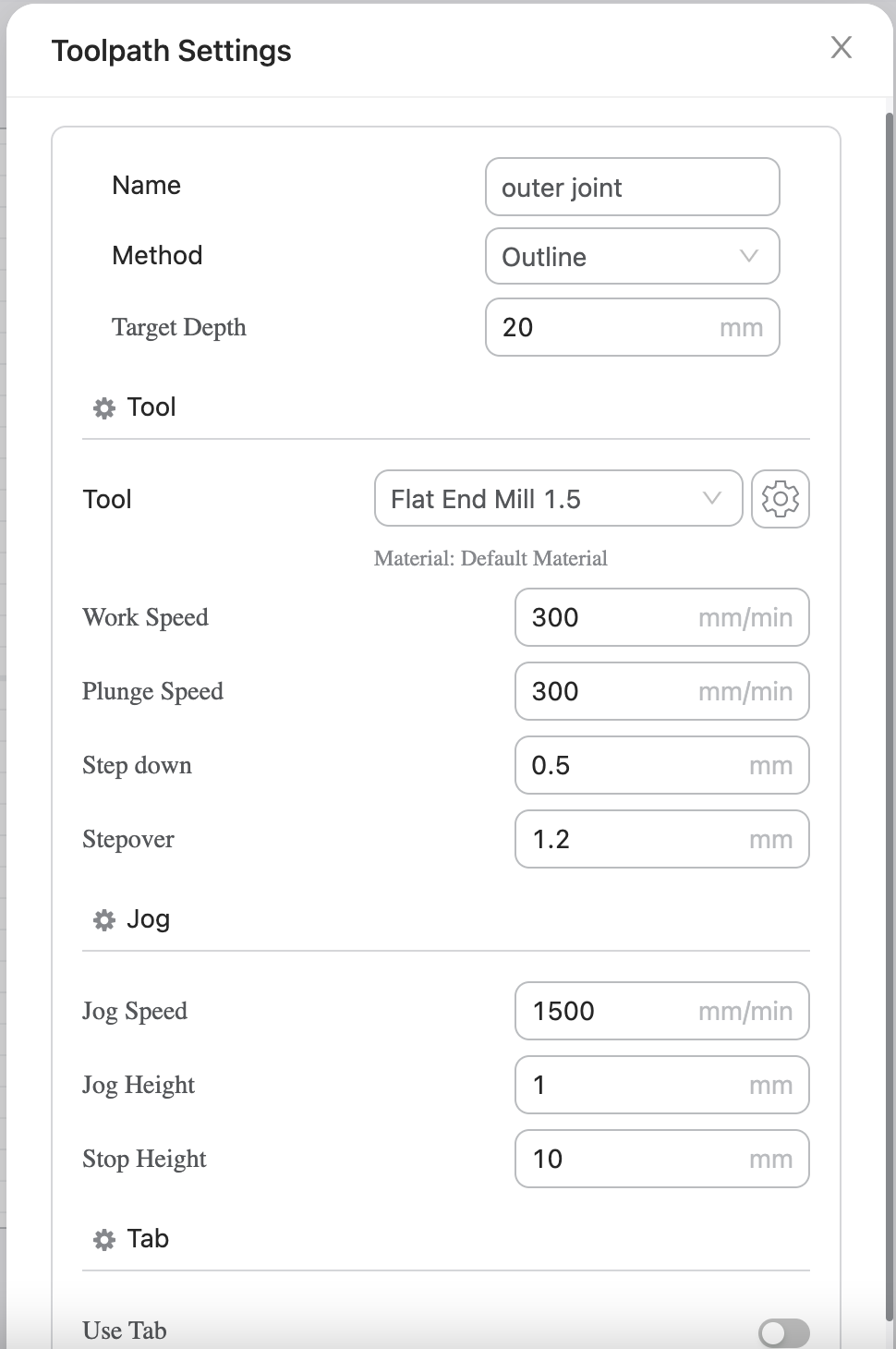Enable the Use Tab switch
Screen dimensions: 896x1349
click(x=783, y=1332)
